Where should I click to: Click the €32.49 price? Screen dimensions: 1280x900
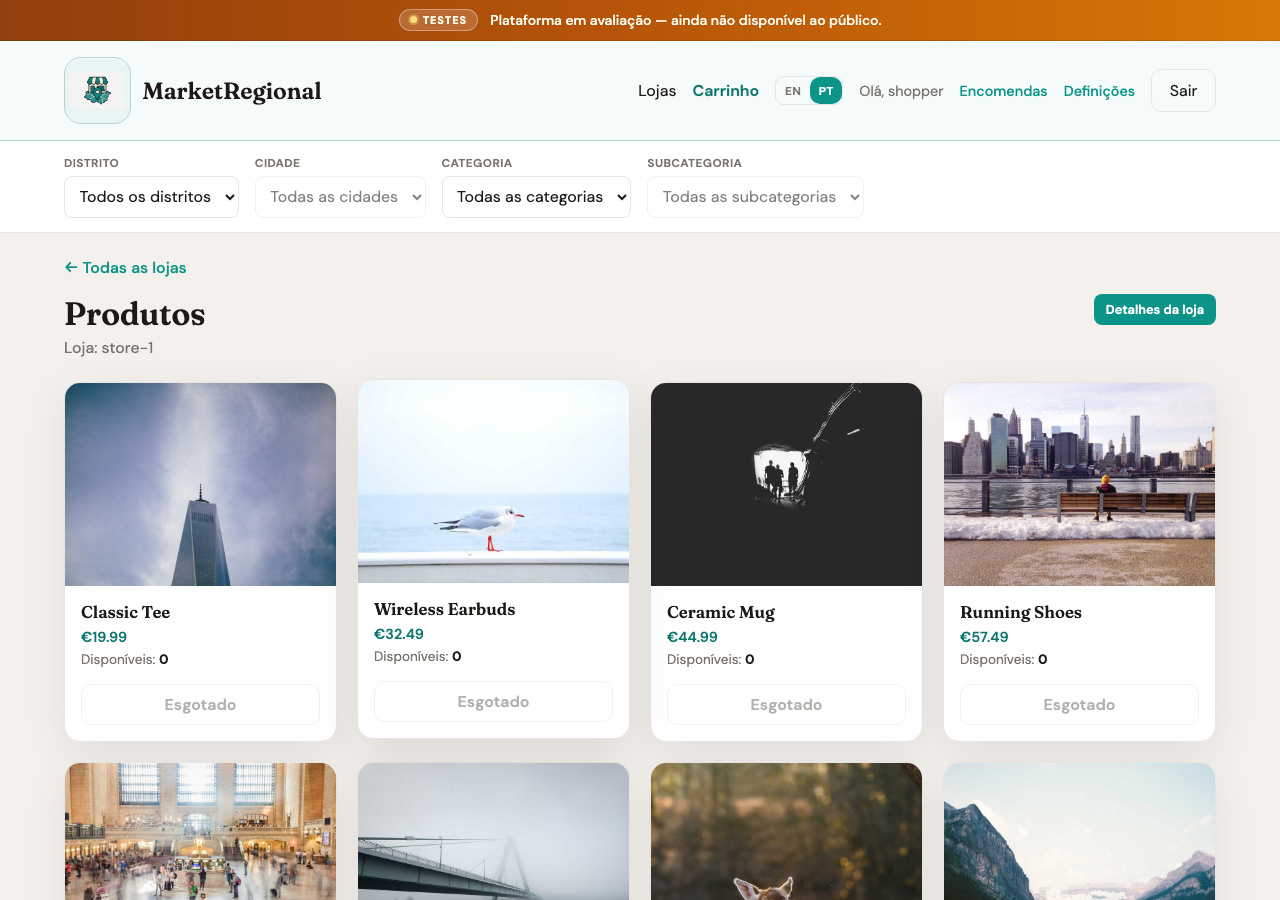pos(399,634)
